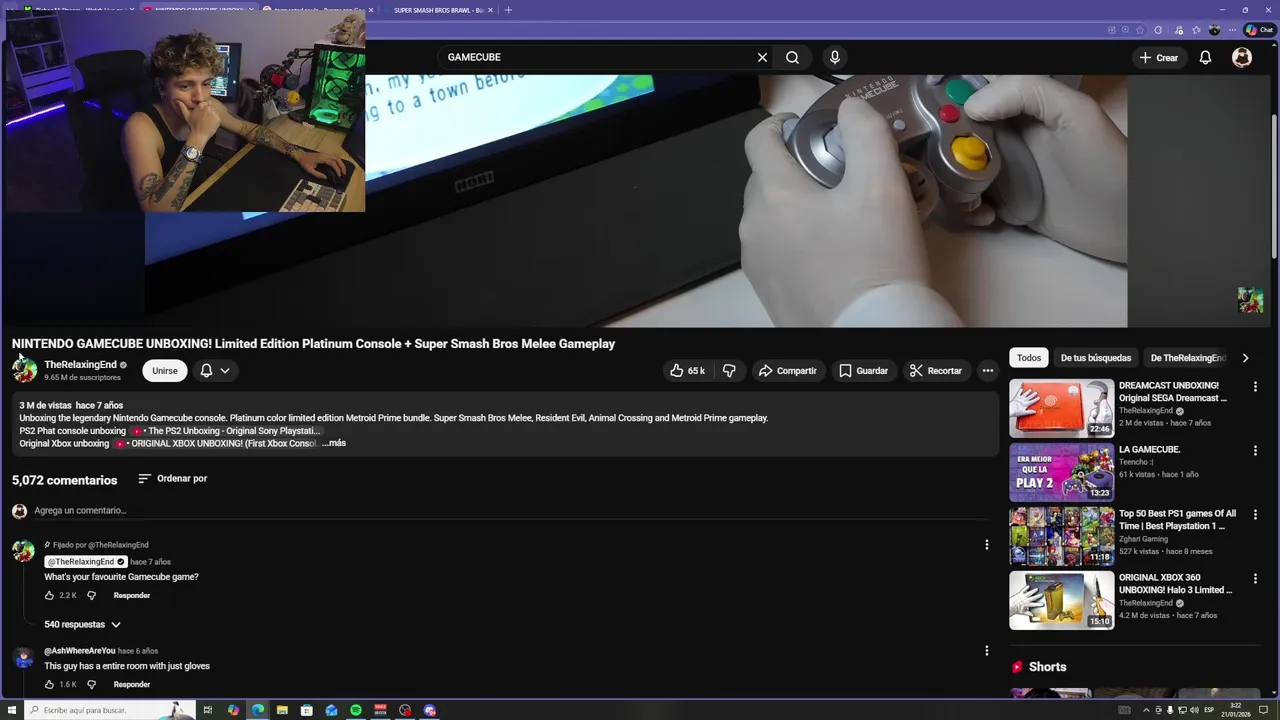Select De tus búsquedas filter chip

(x=1096, y=358)
